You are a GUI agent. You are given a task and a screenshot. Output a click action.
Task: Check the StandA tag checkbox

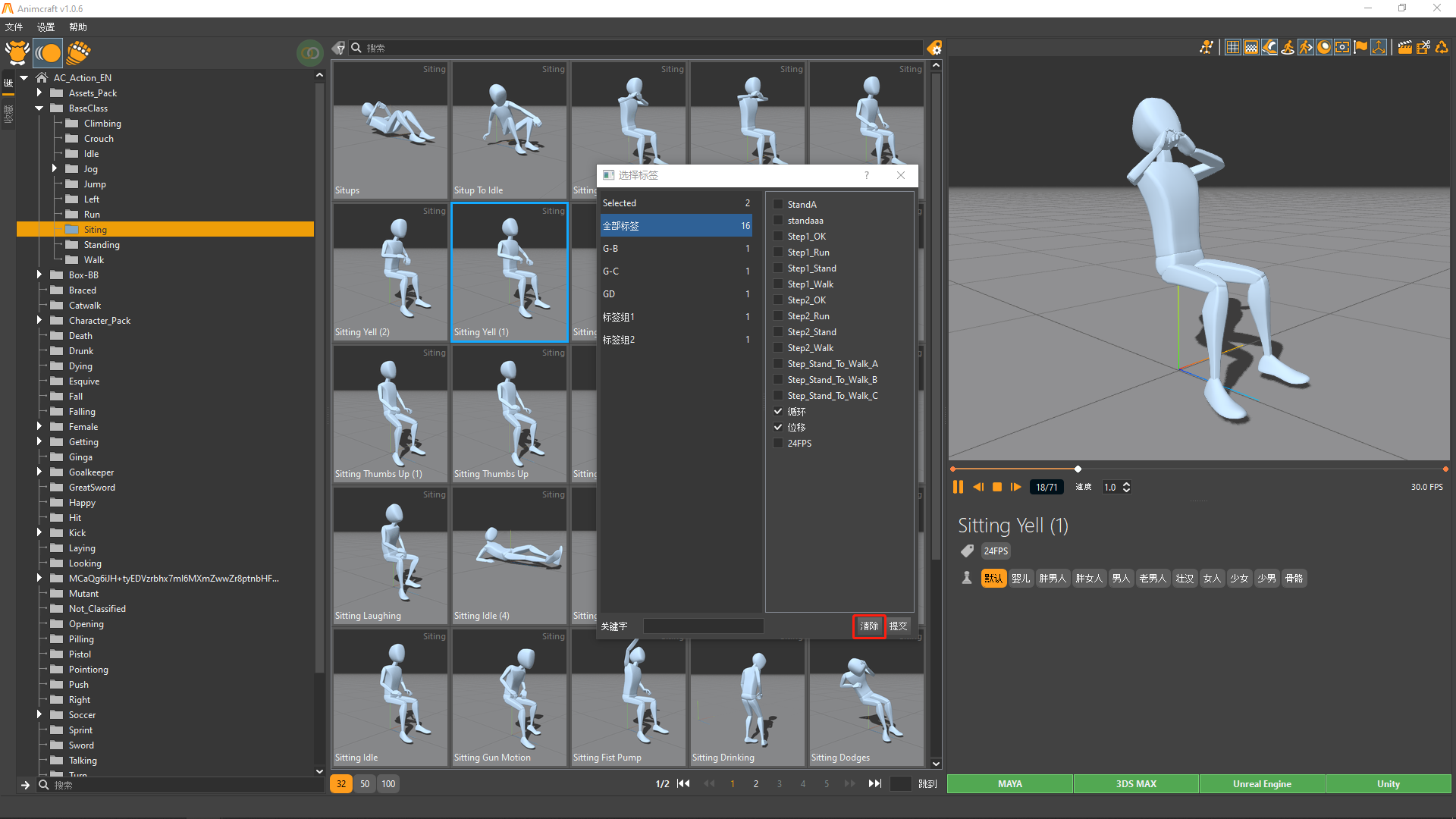[778, 205]
